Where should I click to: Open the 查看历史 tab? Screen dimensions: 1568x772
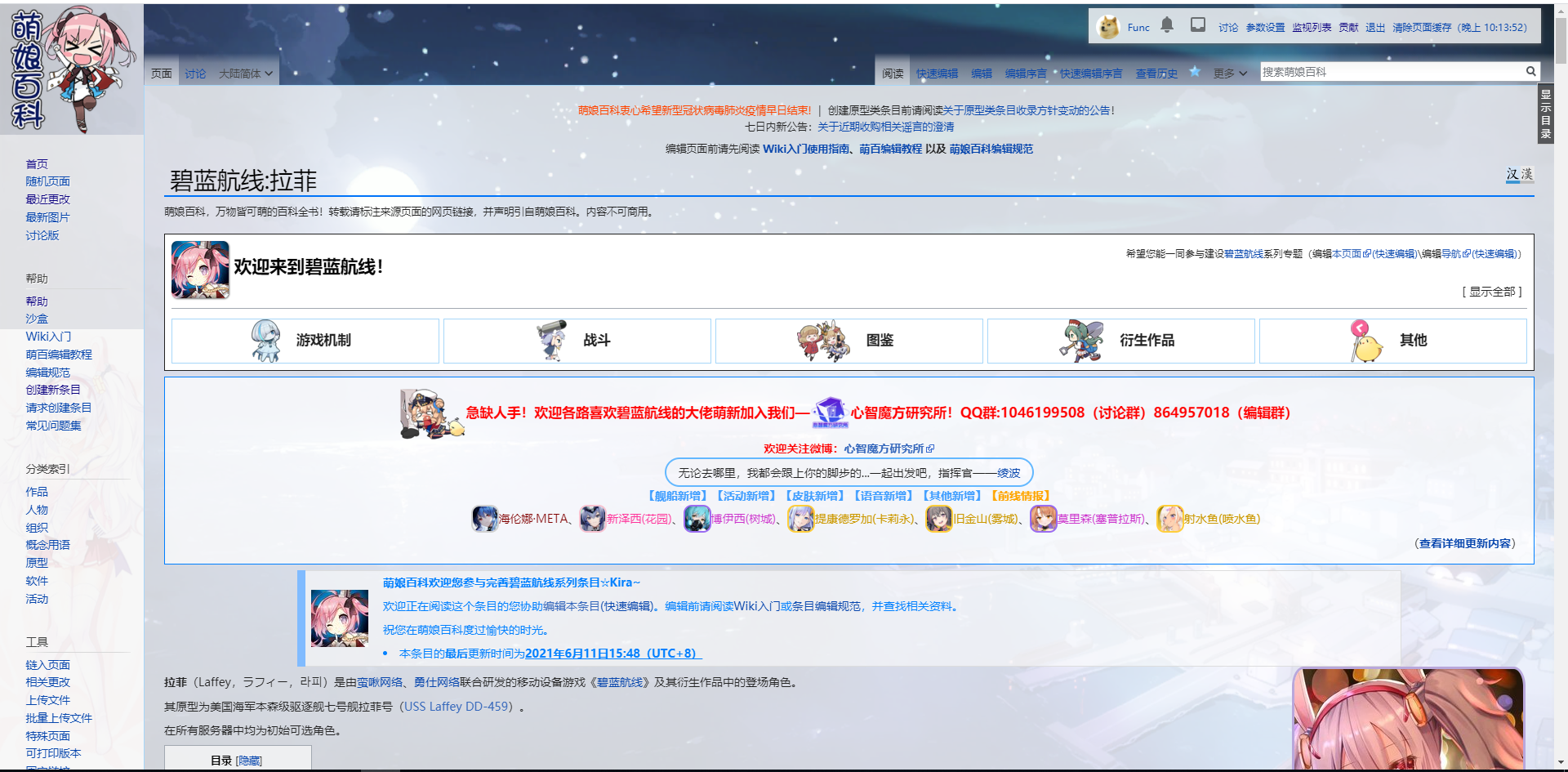[1156, 74]
